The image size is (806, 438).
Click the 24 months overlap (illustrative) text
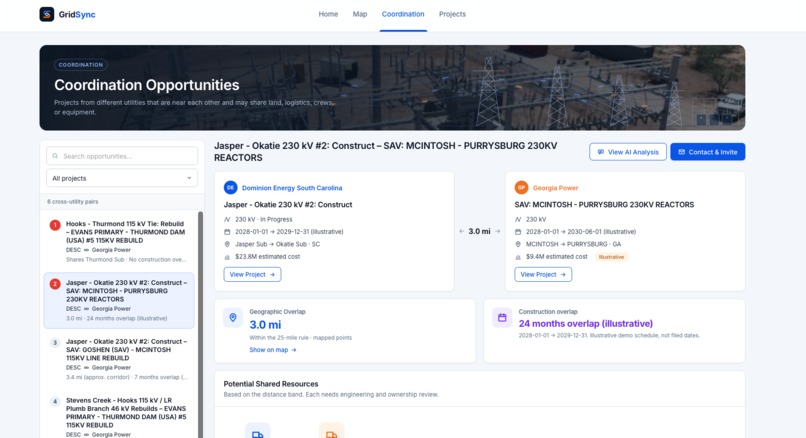585,323
